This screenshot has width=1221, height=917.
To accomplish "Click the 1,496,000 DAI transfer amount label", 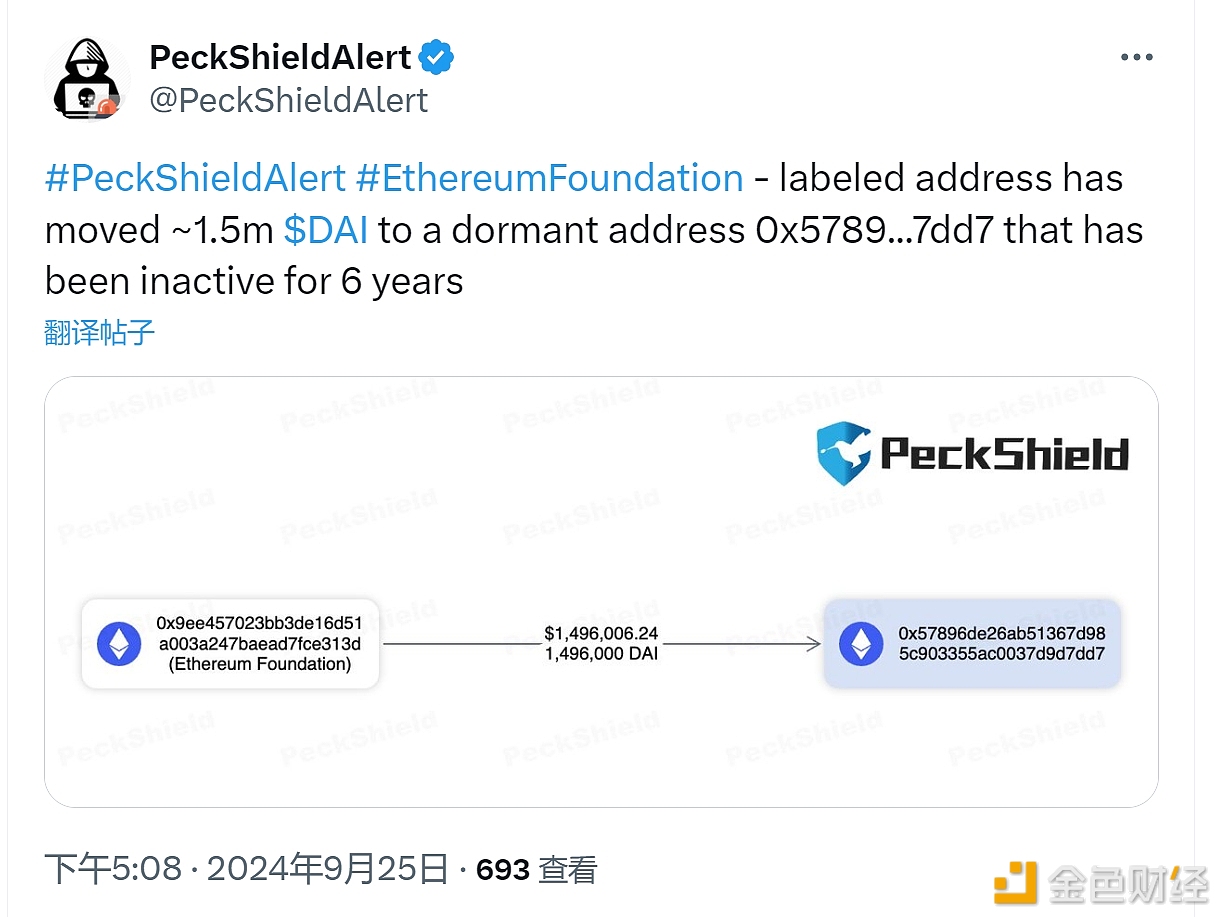I will (x=601, y=654).
